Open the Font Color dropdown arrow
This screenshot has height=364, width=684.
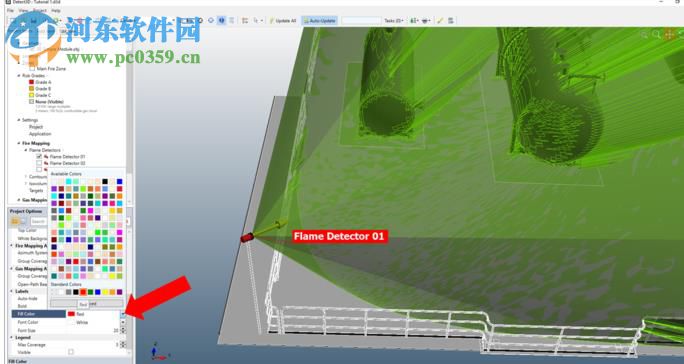[x=123, y=322]
